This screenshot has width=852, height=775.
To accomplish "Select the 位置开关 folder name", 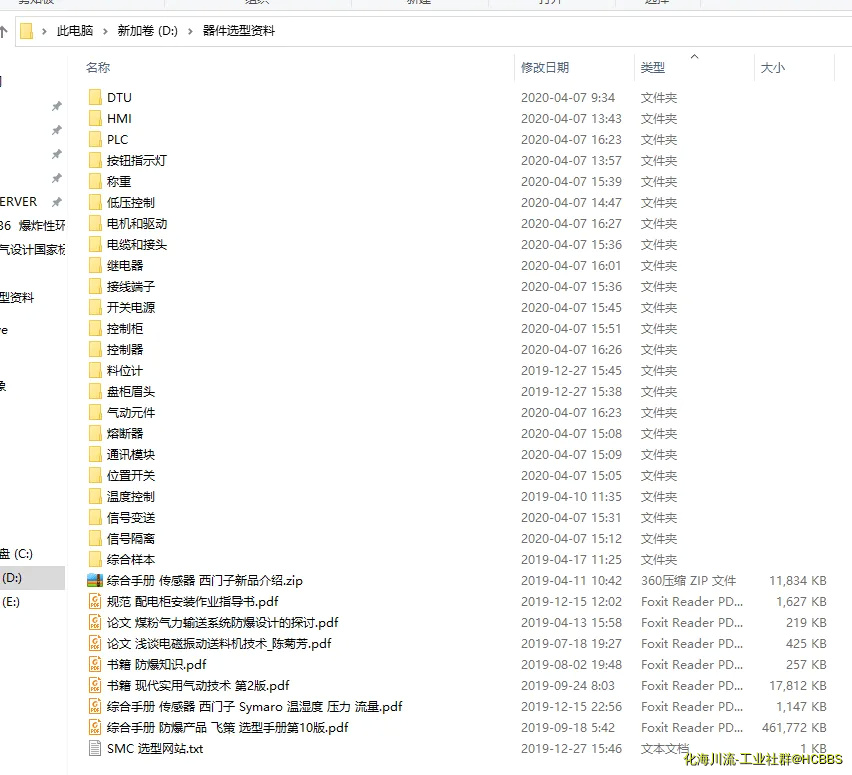I will [131, 476].
